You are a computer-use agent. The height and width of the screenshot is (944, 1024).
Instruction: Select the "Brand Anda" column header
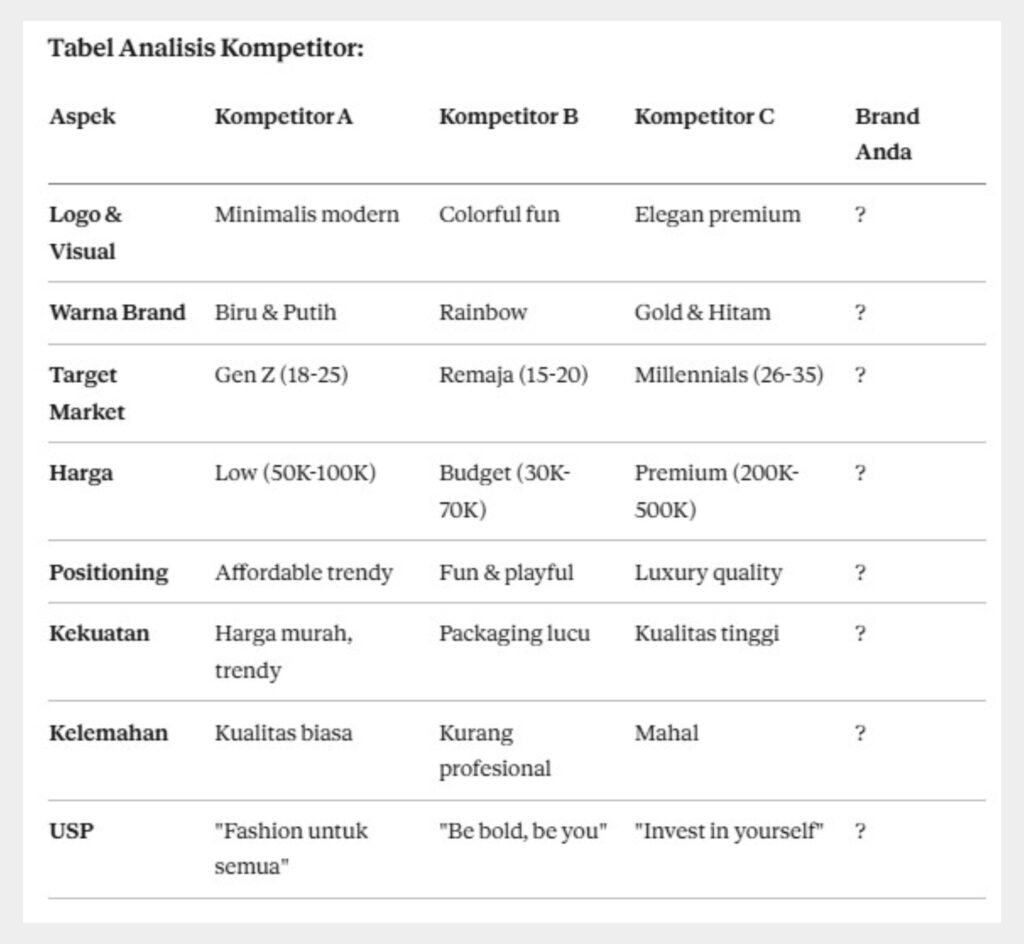click(x=886, y=134)
